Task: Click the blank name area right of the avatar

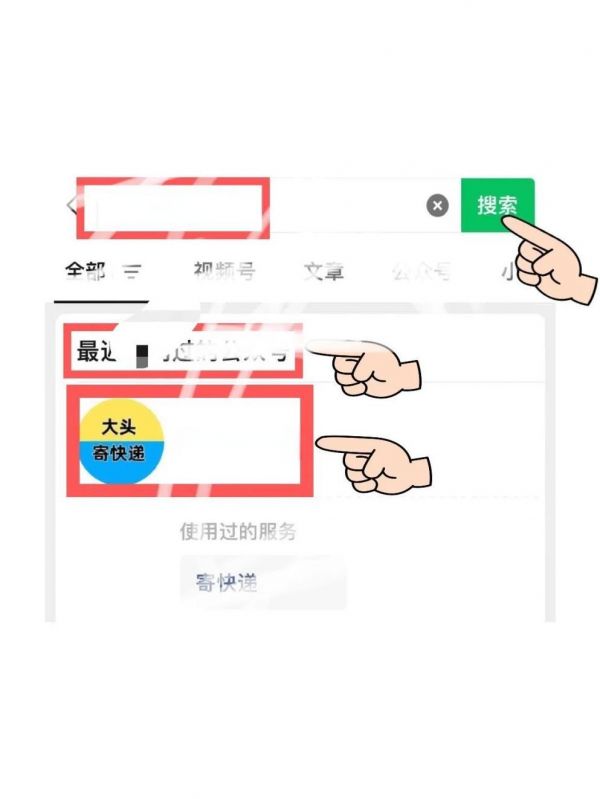Action: (x=232, y=441)
